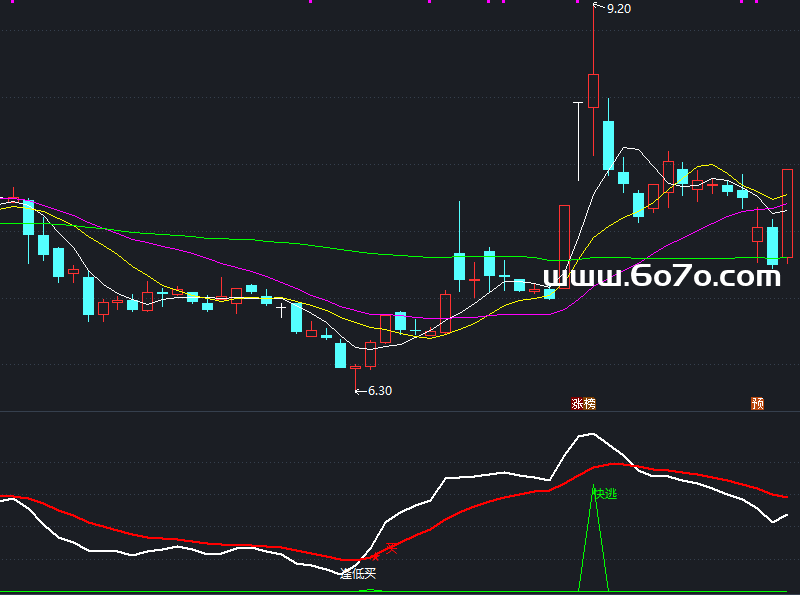Click the green spike in indicator panel
The width and height of the screenshot is (800, 595).
[x=594, y=540]
